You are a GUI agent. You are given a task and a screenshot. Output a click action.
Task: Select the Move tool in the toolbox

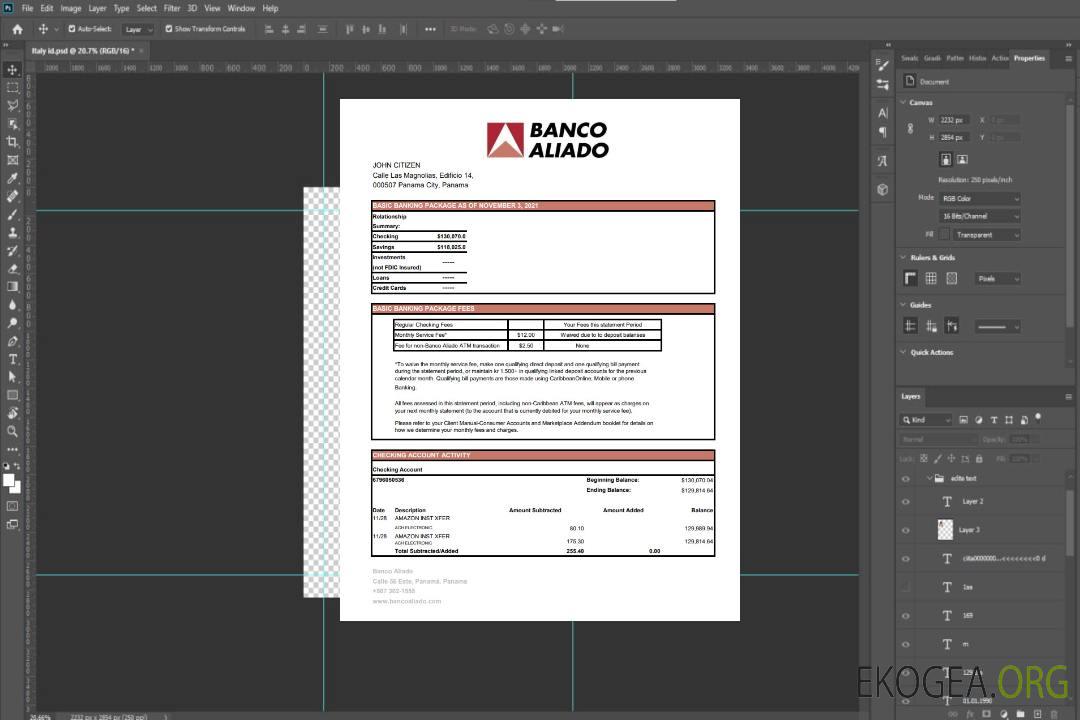(x=12, y=70)
